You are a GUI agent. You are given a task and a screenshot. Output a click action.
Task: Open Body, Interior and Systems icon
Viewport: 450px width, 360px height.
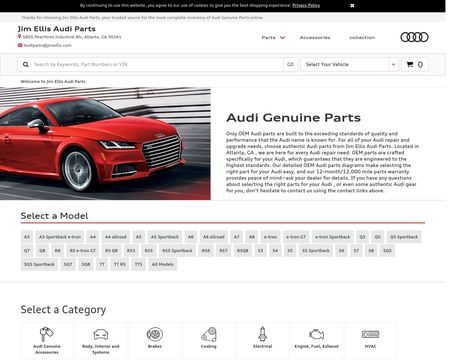point(101,334)
